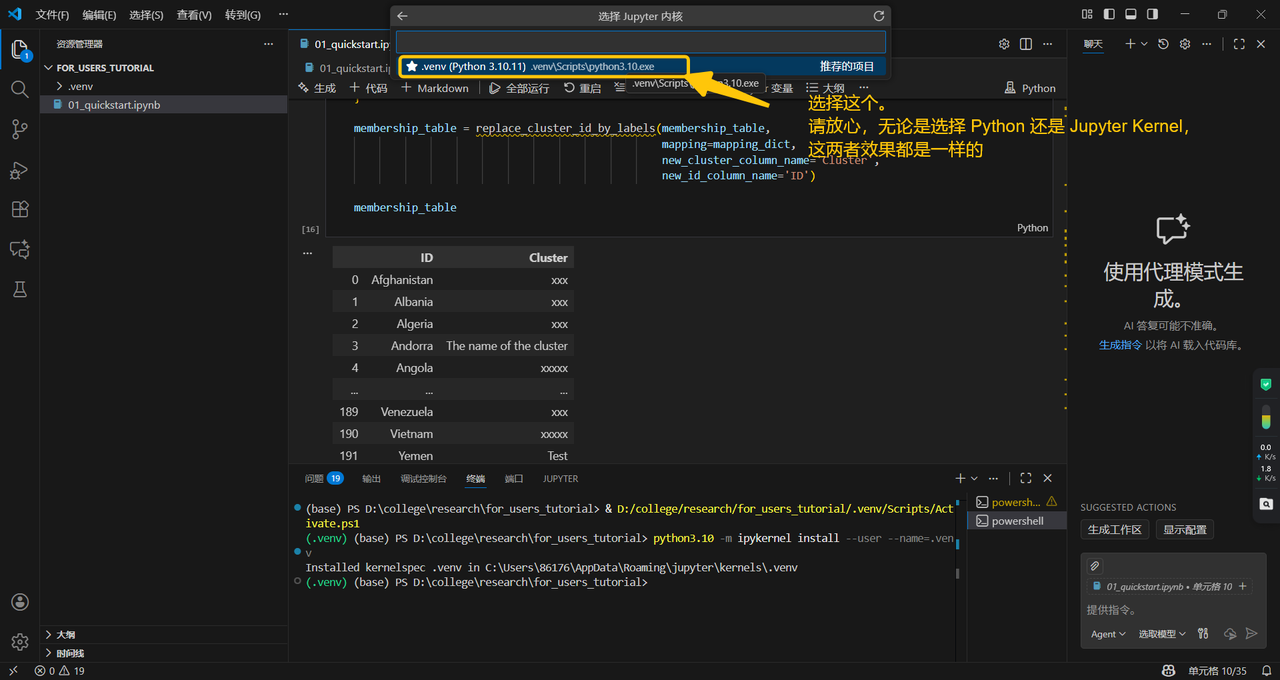Image resolution: width=1280 pixels, height=680 pixels.
Task: Open the Search view in activity bar
Action: [19, 89]
